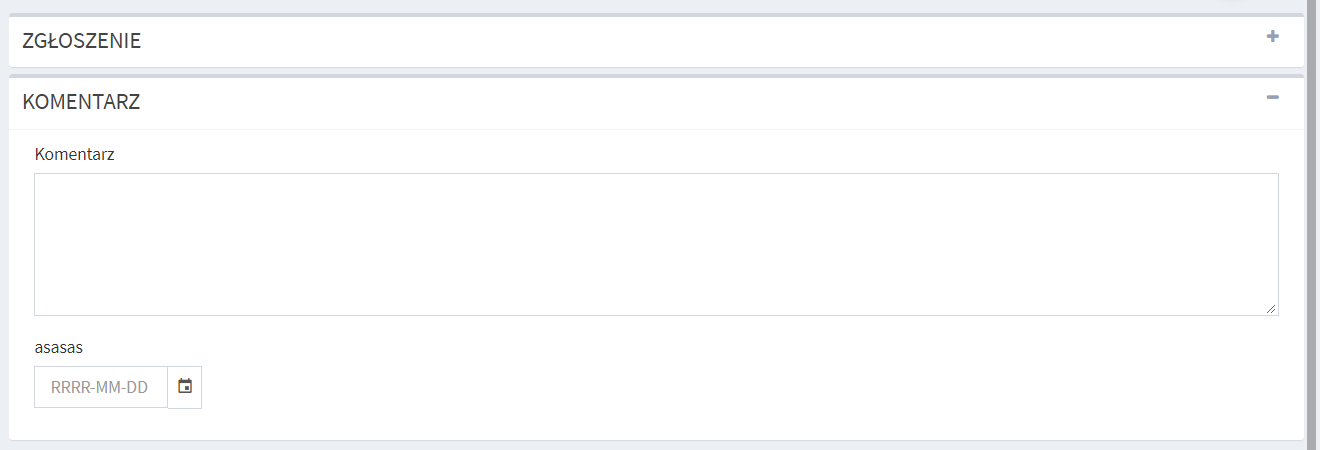This screenshot has height=450, width=1320.
Task: Click the ZGŁOSZENIE panel title text
Action: 81,41
